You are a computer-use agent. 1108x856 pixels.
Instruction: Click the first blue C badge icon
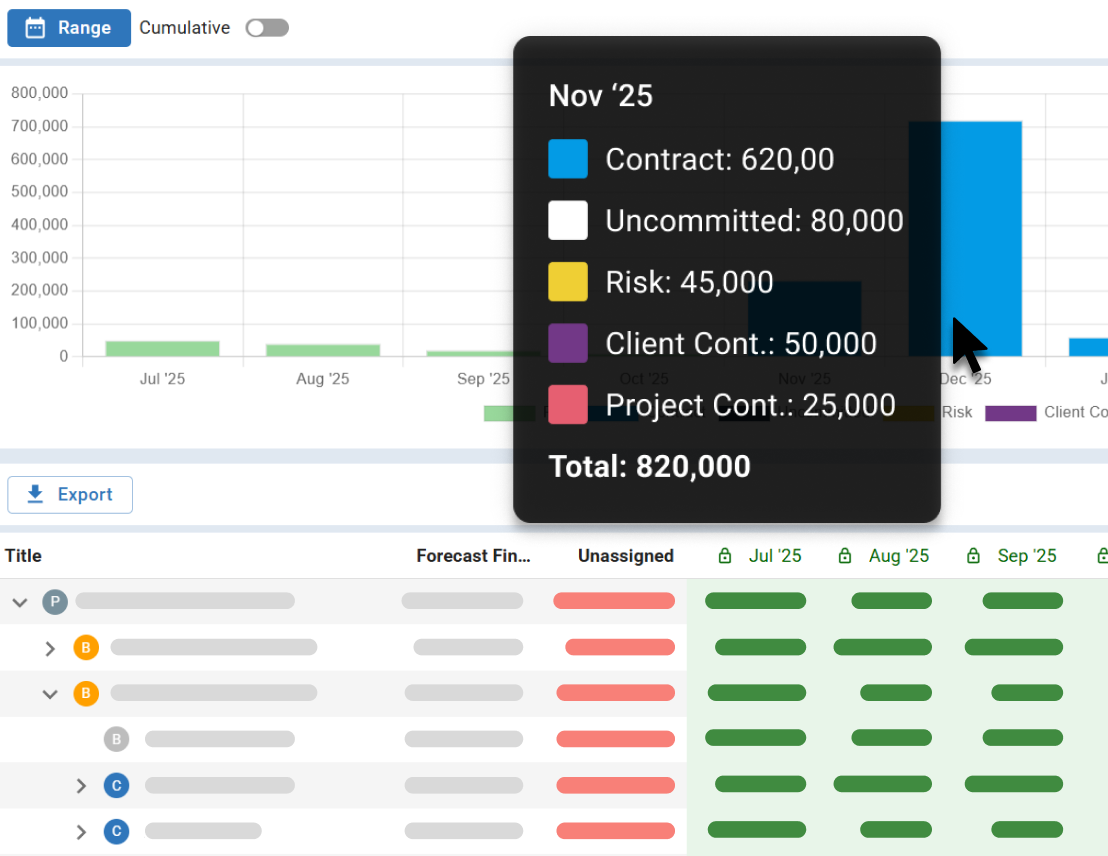[117, 785]
